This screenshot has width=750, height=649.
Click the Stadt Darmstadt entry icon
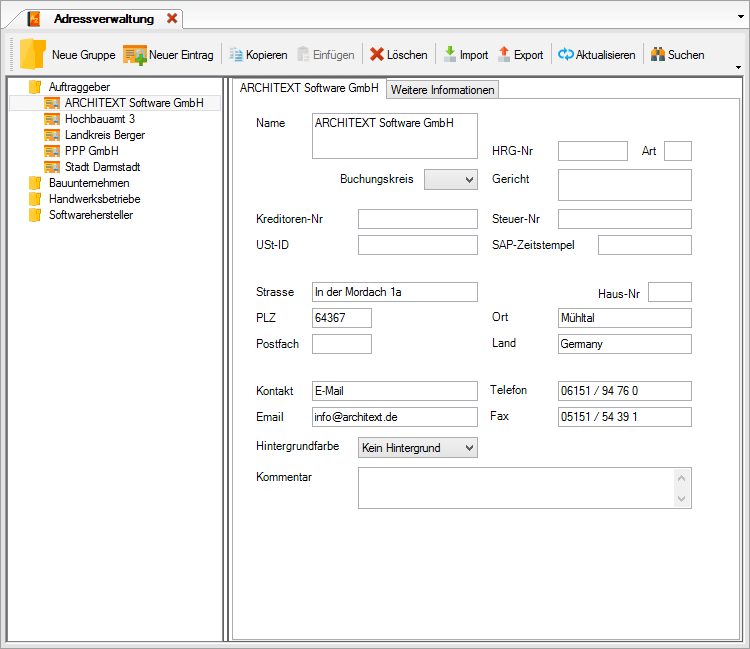(x=52, y=167)
